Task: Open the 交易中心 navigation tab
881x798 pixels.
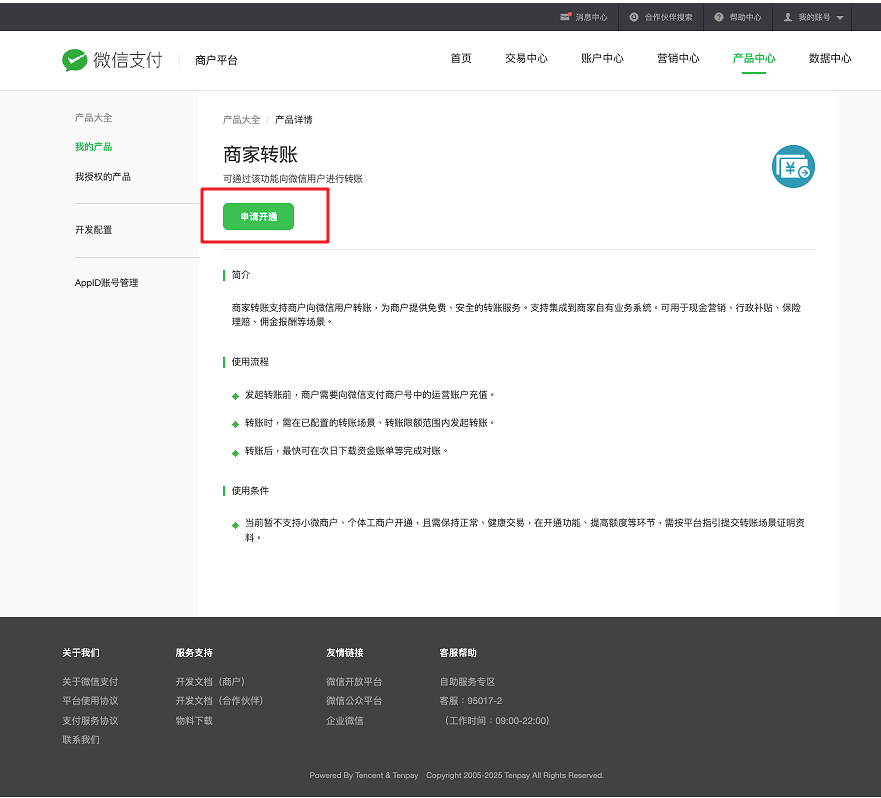Action: pos(526,59)
